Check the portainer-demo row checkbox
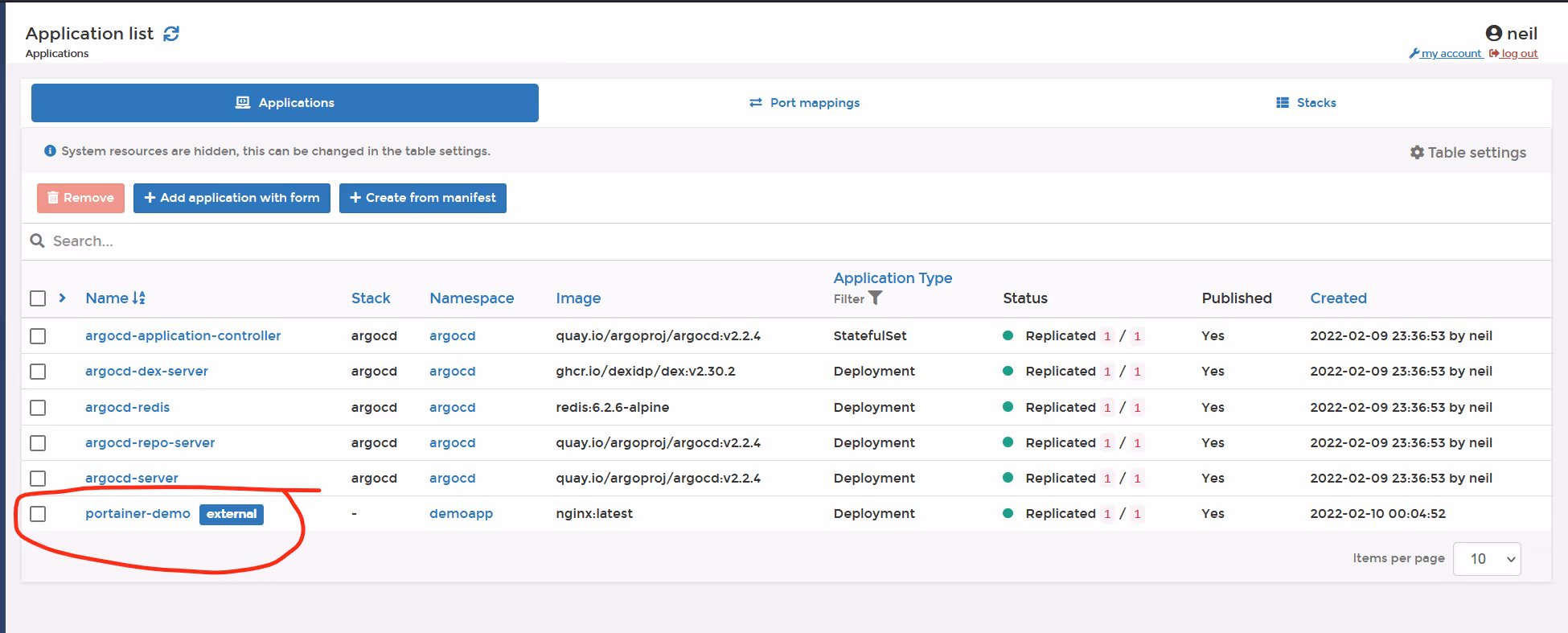1568x633 pixels. (x=38, y=514)
